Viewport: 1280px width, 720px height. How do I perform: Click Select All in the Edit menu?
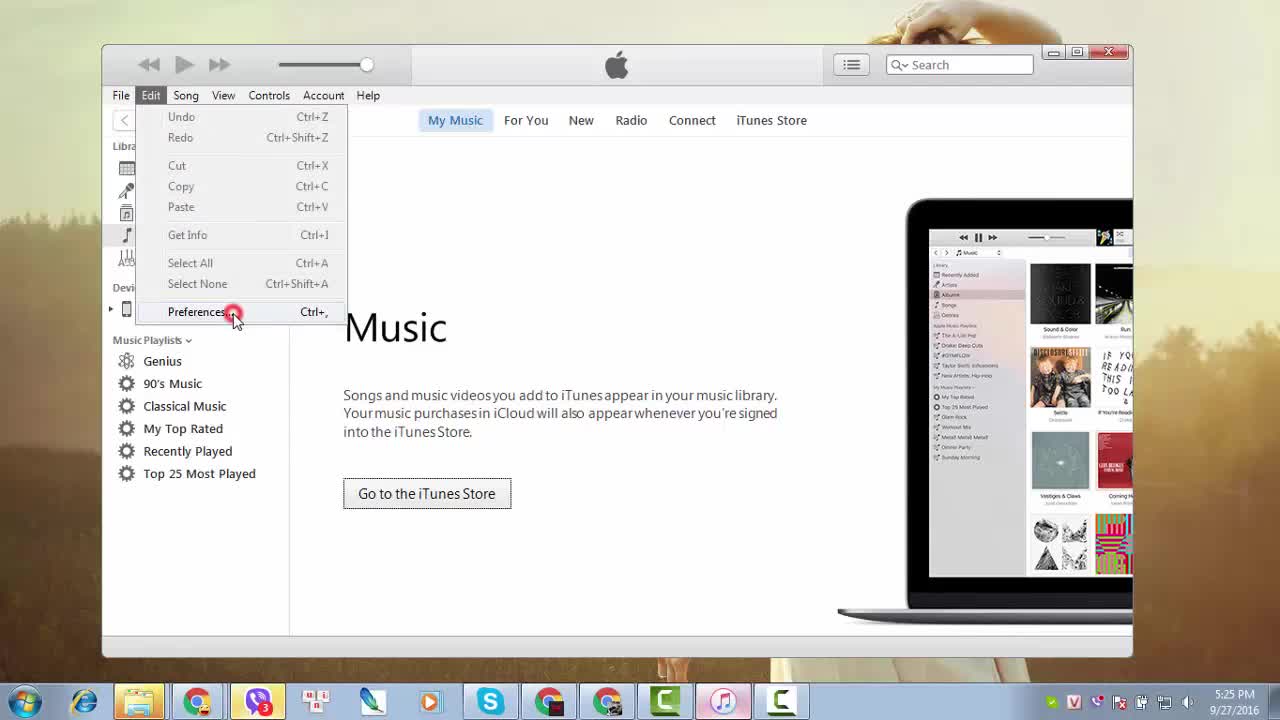point(241,263)
